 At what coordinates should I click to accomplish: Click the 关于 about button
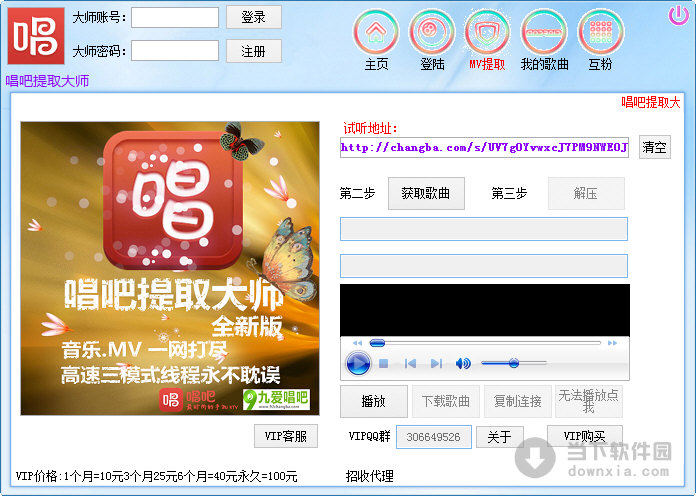point(500,437)
